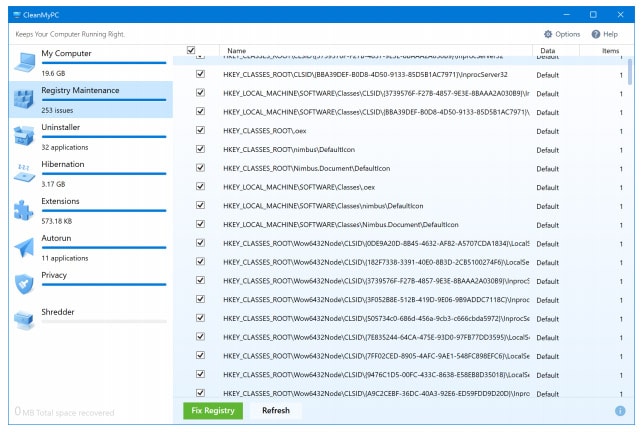Click the Refresh button
Viewport: 642px width, 432px height.
pyautogui.click(x=276, y=411)
